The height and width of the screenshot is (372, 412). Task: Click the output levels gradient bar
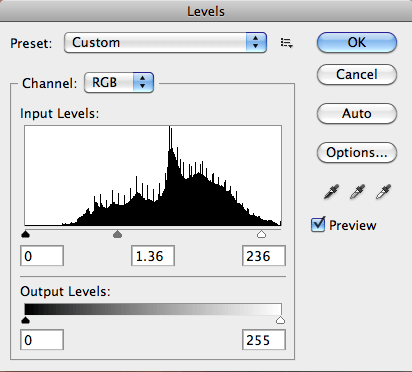(x=153, y=309)
